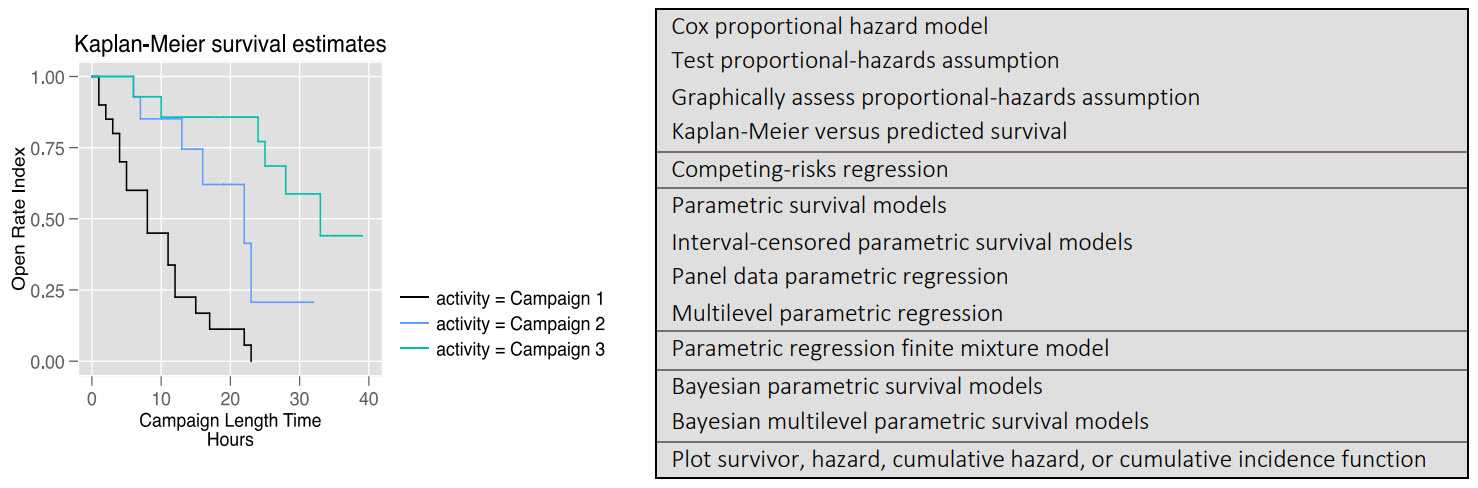The width and height of the screenshot is (1478, 488).
Task: Choose Bayesian multilevel parametric survival models
Action: click(910, 422)
